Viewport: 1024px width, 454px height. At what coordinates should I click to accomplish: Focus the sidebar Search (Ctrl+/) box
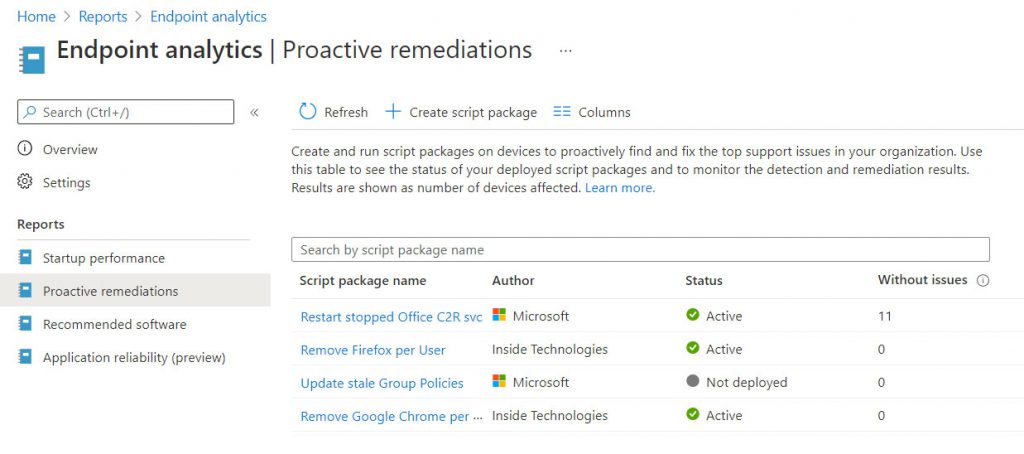point(125,112)
